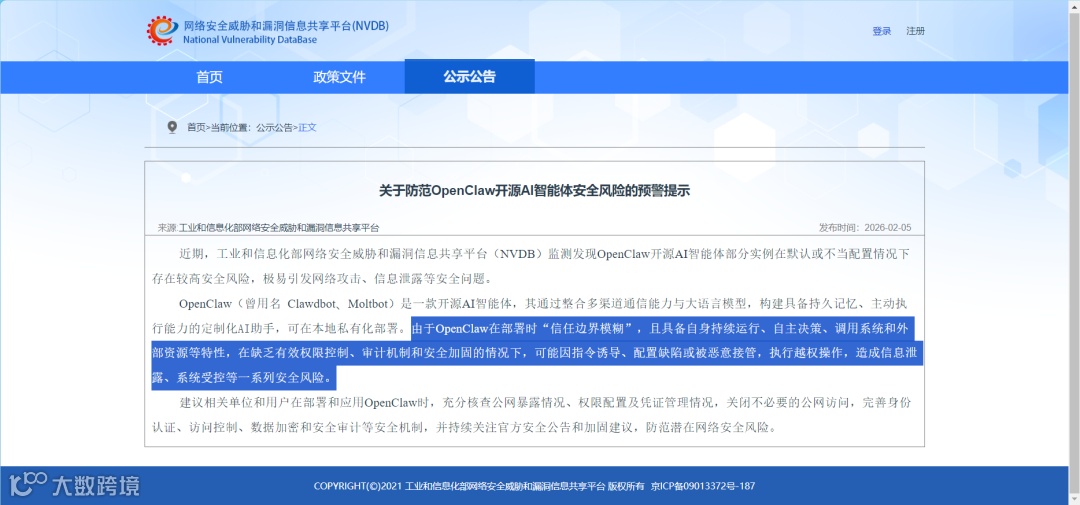1080x505 pixels.
Task: Click 正文 in the breadcrumb
Action: 307,127
